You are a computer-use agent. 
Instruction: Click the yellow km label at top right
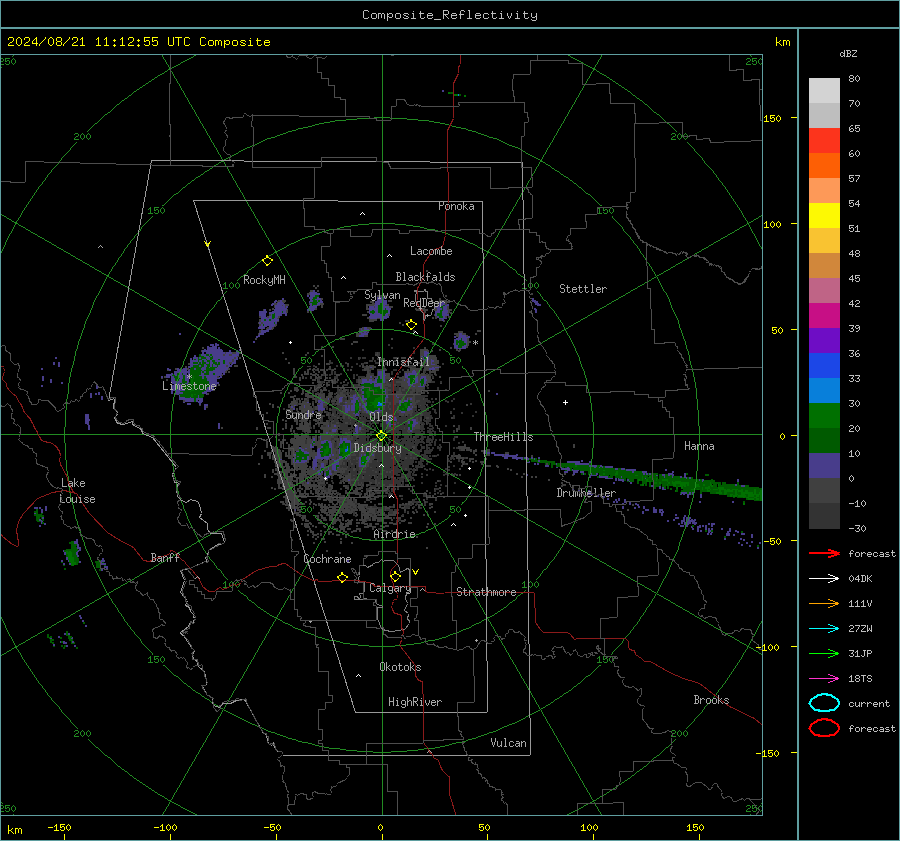(x=782, y=42)
